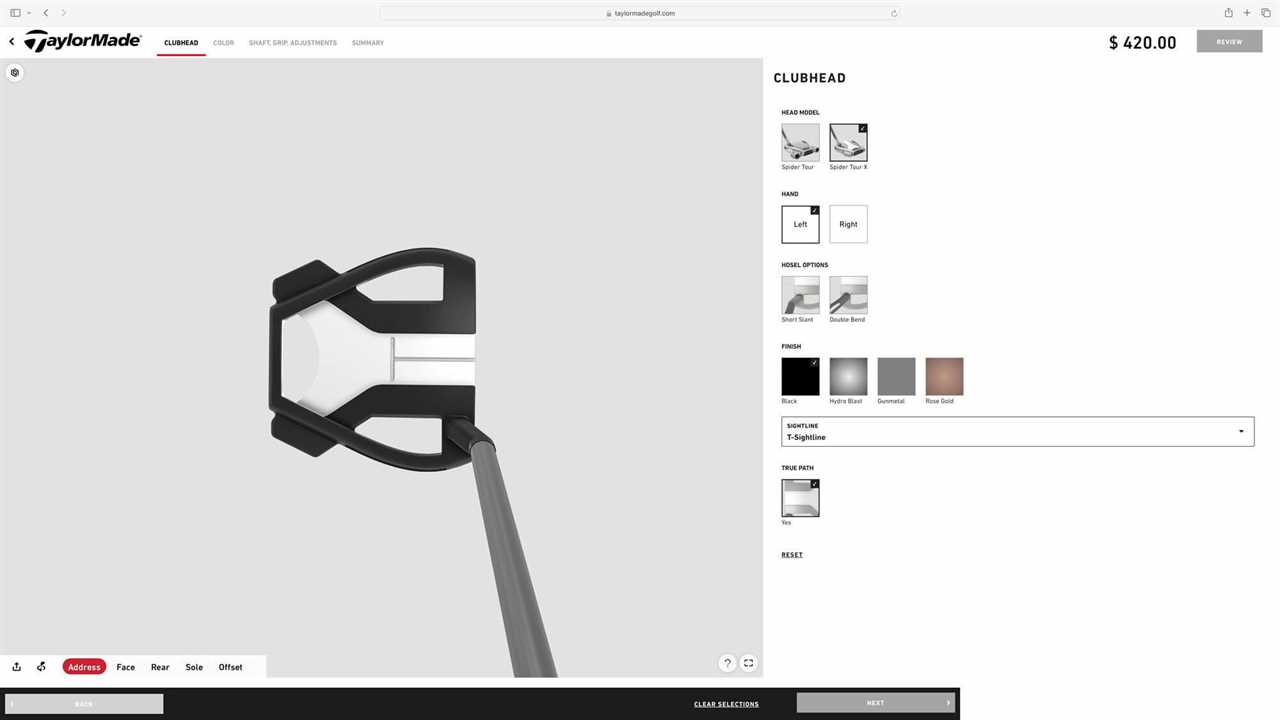Screen dimensions: 1280x720
Task: Pick the Rose Gold finish swatch
Action: coord(944,377)
